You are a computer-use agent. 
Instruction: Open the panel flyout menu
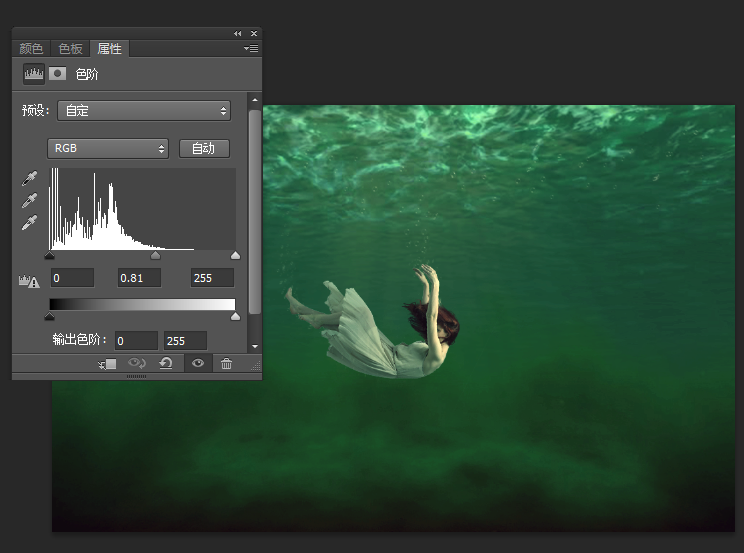[251, 48]
